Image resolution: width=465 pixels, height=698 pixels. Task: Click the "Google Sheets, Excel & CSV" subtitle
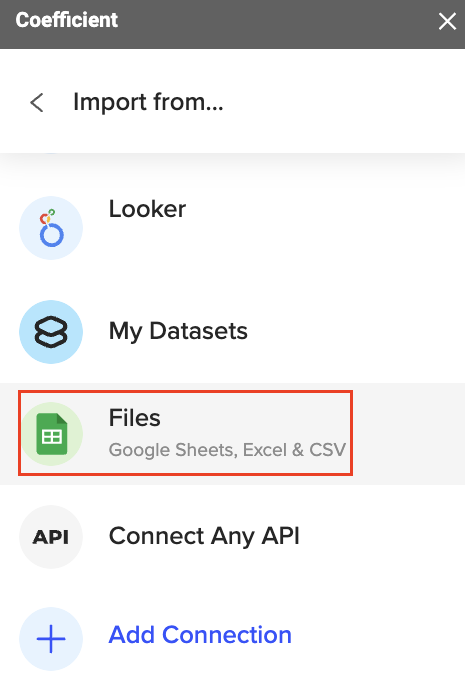227,450
